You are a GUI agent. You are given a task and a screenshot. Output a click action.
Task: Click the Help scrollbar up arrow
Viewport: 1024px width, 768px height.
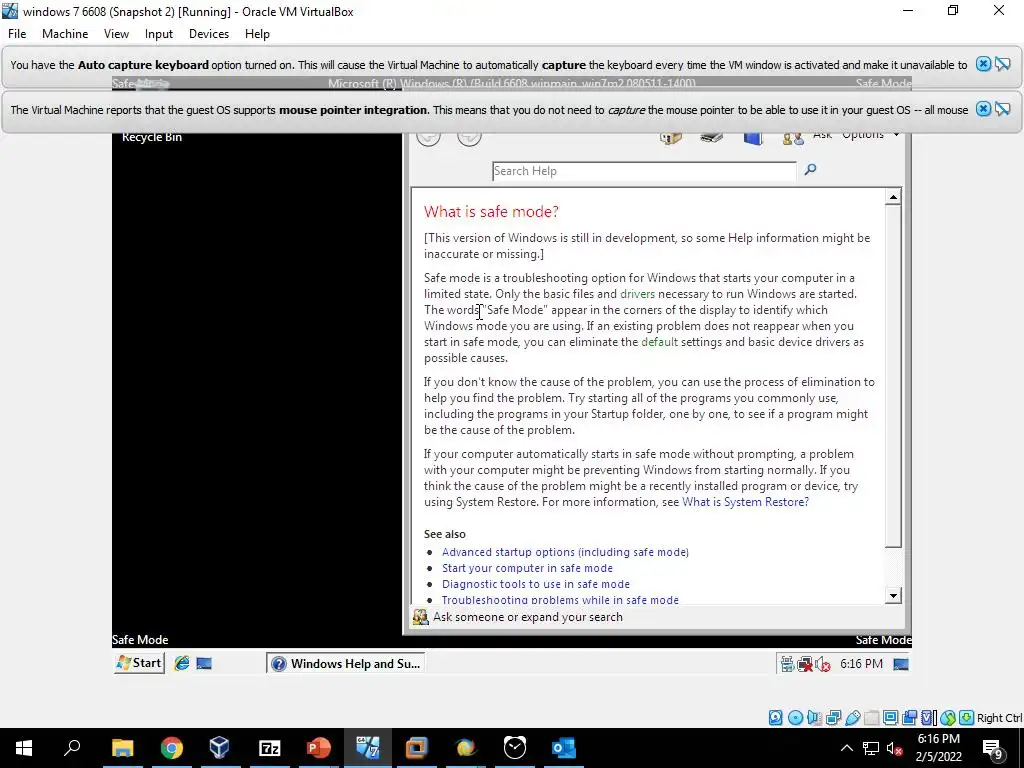tap(893, 197)
